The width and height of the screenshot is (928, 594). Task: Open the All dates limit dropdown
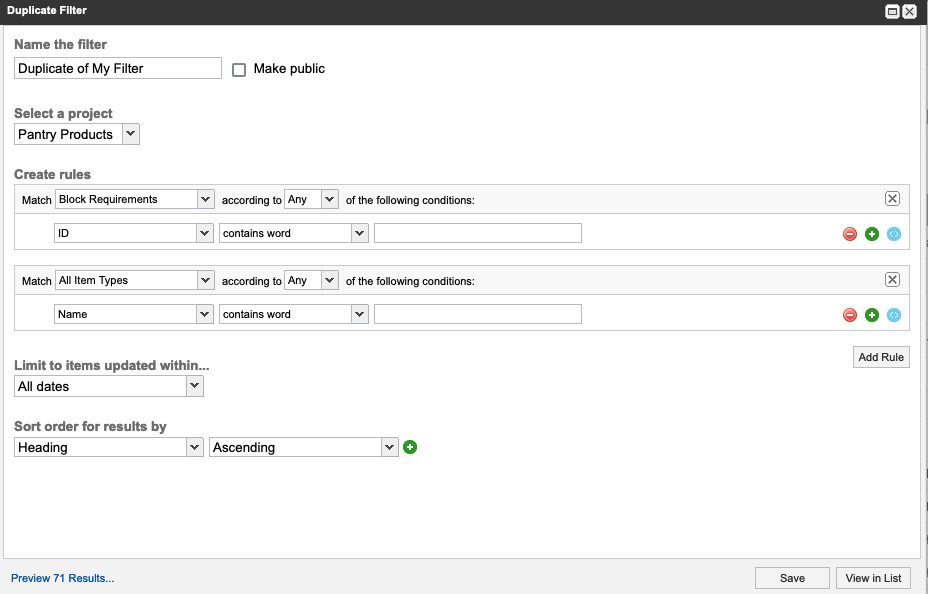click(109, 386)
